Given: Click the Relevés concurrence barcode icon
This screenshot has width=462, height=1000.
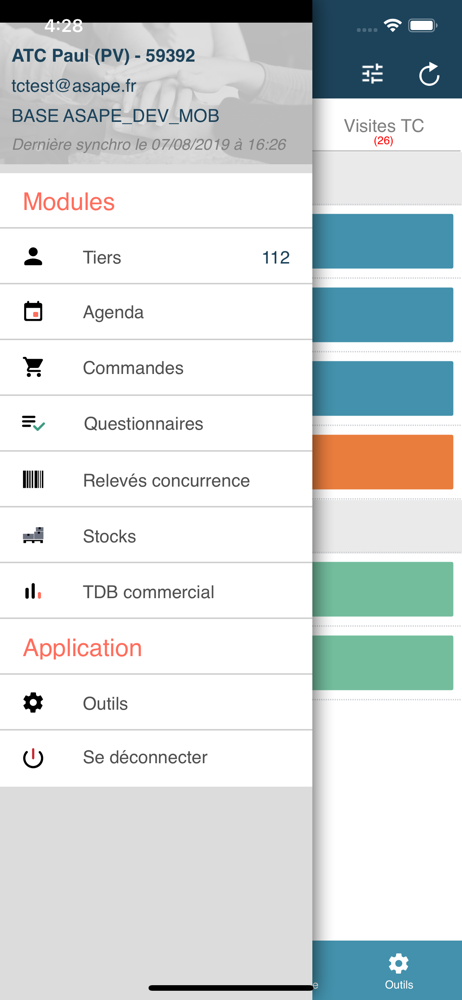Looking at the screenshot, I should (33, 480).
